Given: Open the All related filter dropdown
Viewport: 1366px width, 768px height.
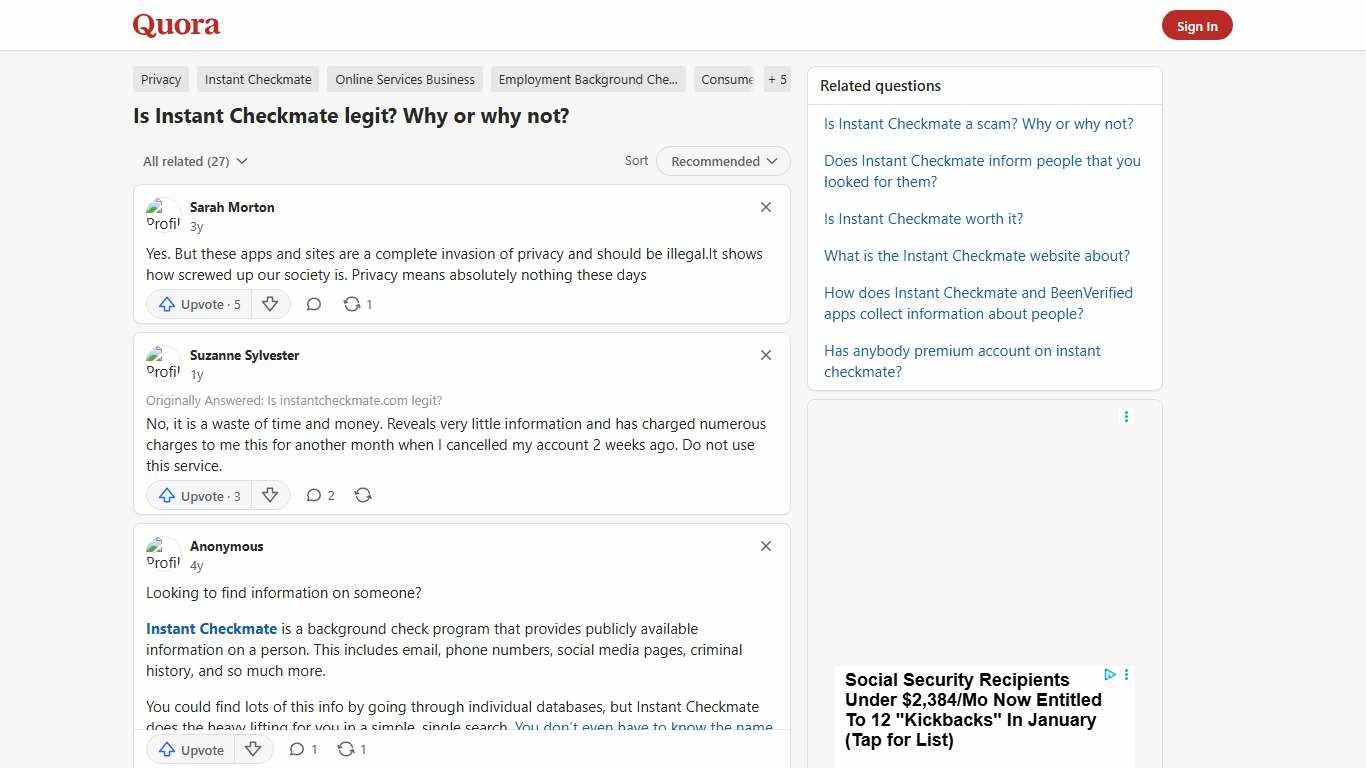Looking at the screenshot, I should click(x=194, y=161).
